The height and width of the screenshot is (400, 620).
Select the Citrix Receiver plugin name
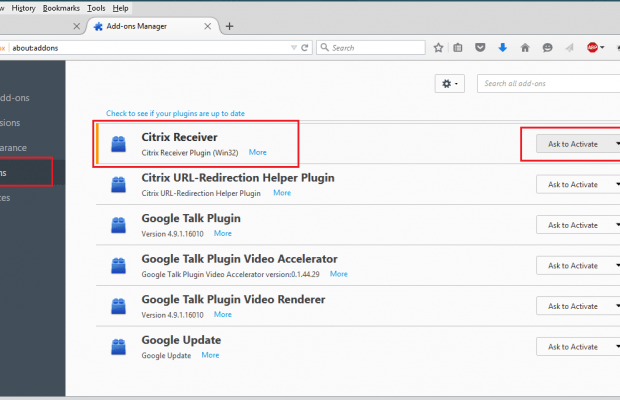pos(180,137)
